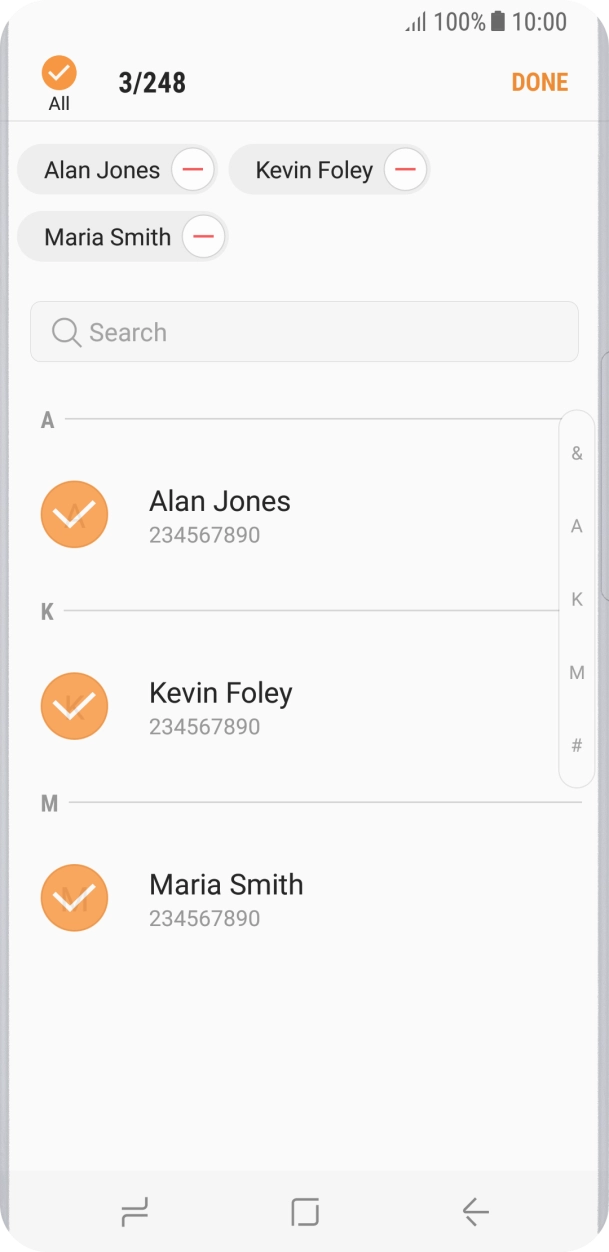Uncheck the Kevin Foley contact checkbox

click(x=74, y=706)
